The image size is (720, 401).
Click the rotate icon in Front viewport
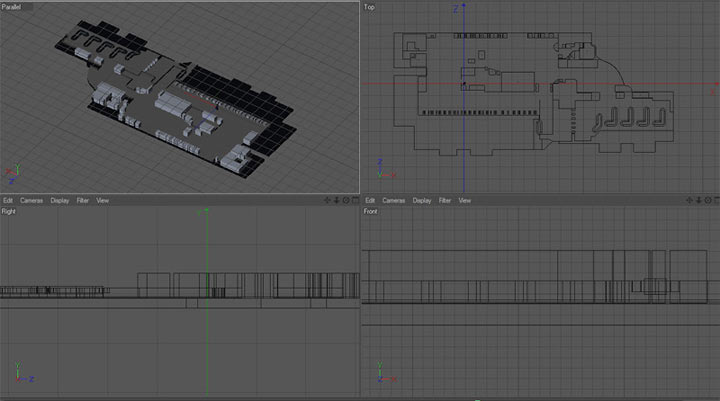[706, 200]
